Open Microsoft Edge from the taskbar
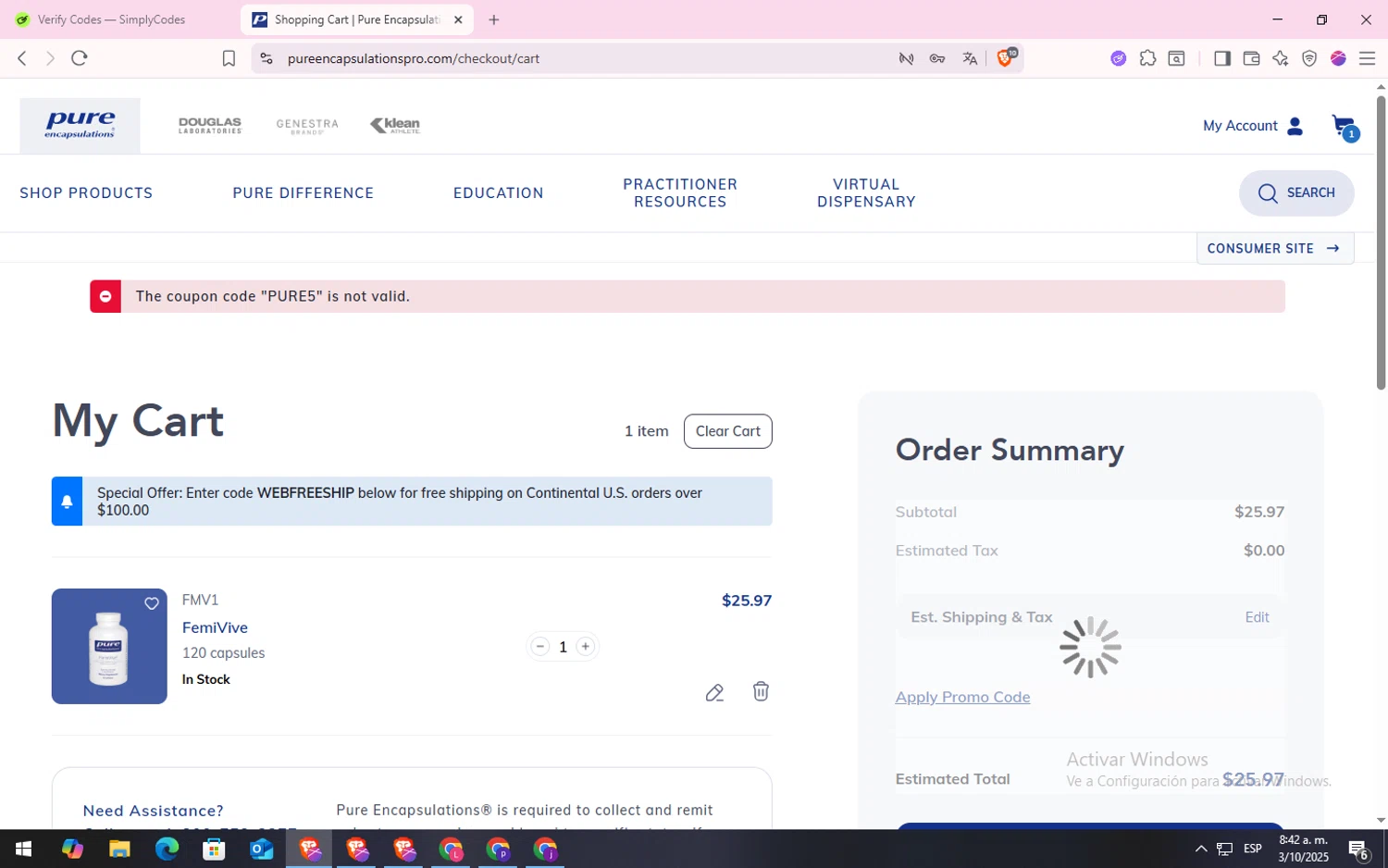 click(x=167, y=849)
